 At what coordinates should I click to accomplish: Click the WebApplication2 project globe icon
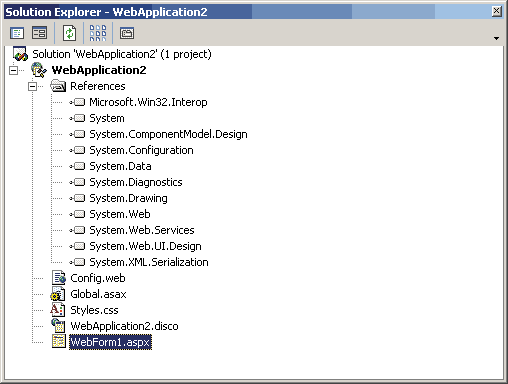[x=39, y=70]
